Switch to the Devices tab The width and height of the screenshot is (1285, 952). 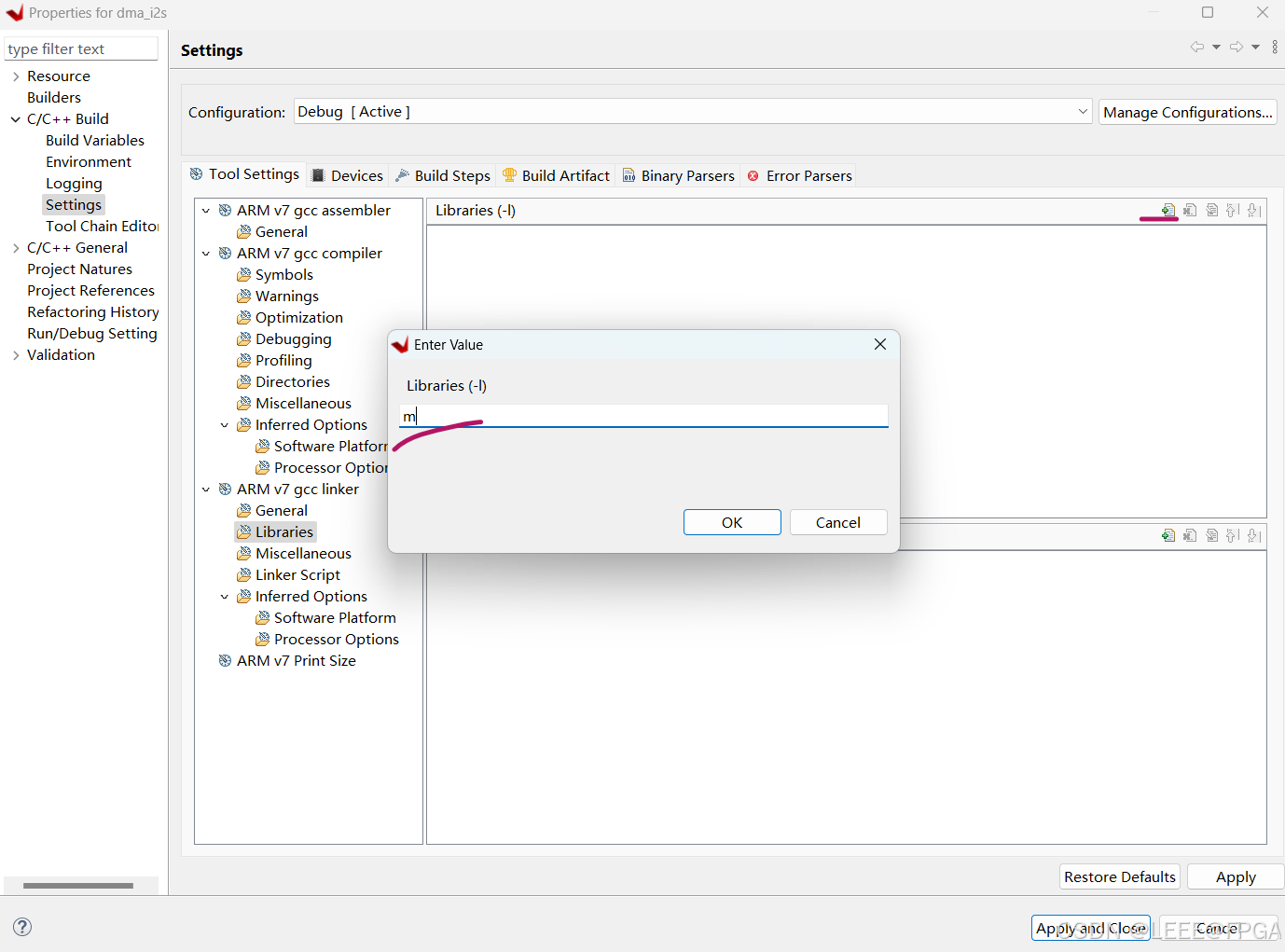(347, 175)
